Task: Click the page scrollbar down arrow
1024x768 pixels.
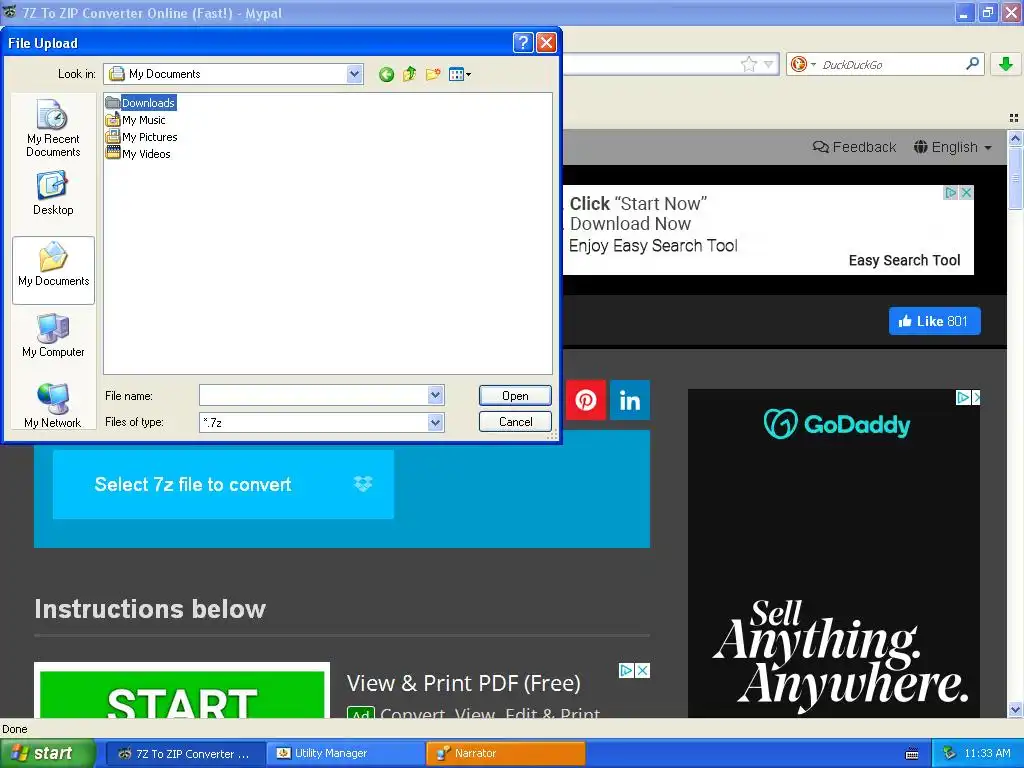Action: click(x=1015, y=710)
